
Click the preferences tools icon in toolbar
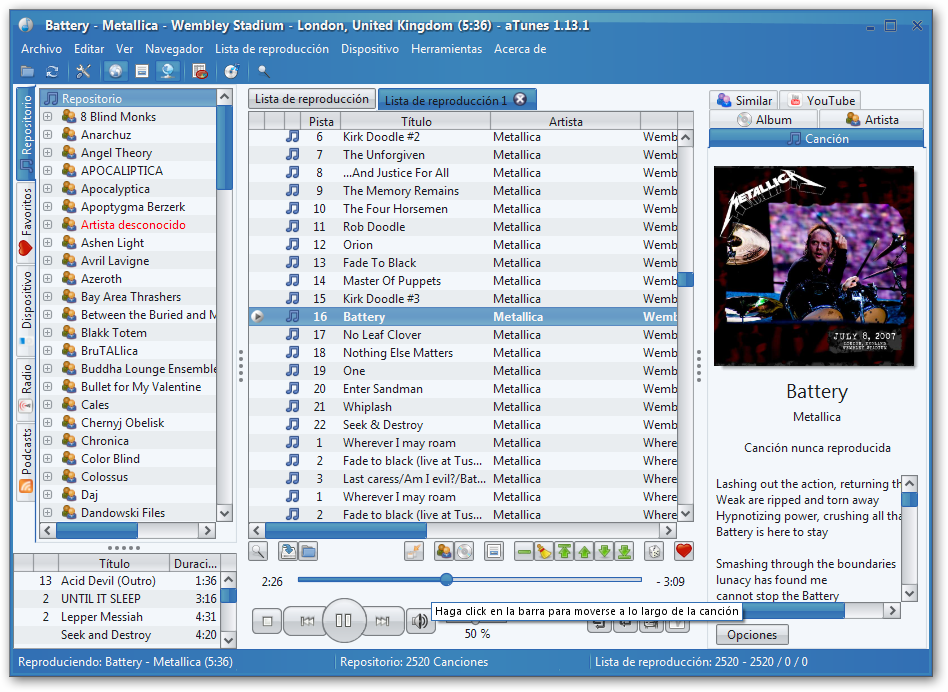pos(83,71)
